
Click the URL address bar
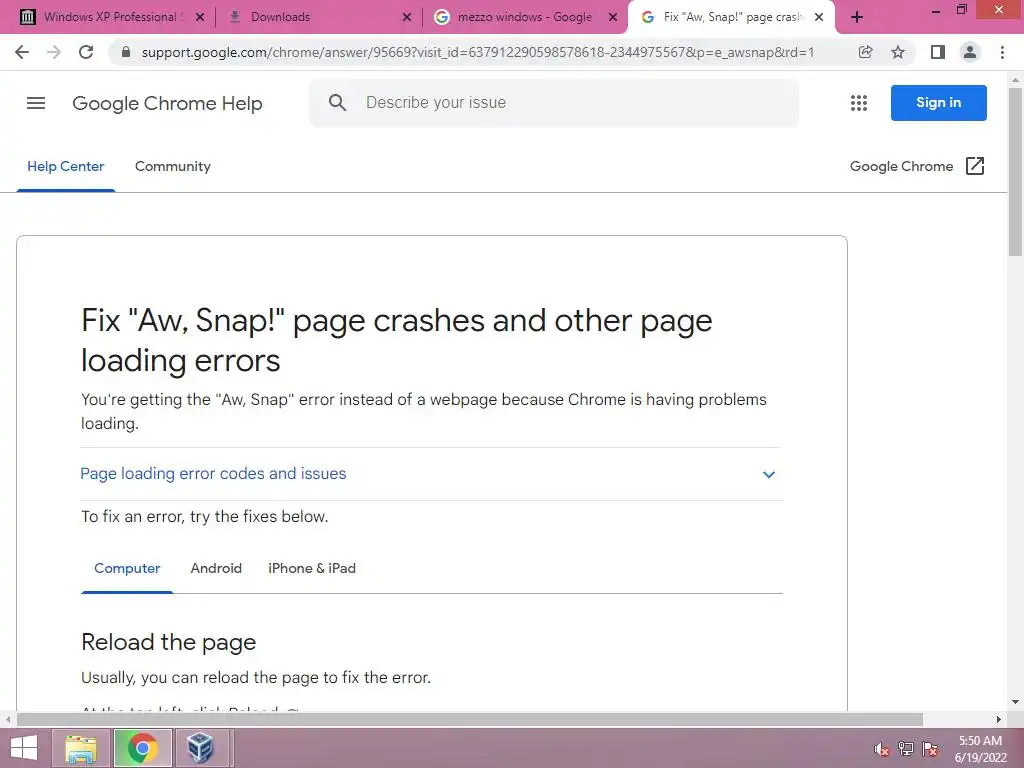coord(477,52)
